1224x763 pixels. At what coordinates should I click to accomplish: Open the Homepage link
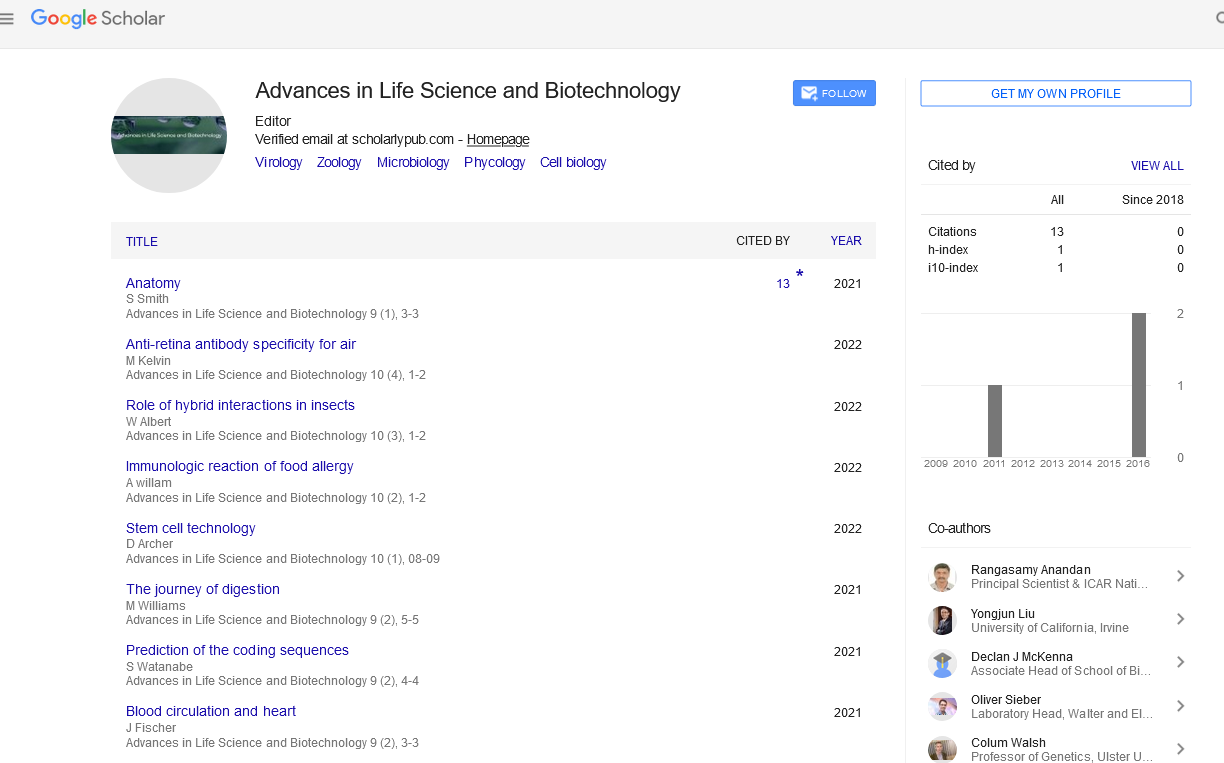click(x=498, y=140)
